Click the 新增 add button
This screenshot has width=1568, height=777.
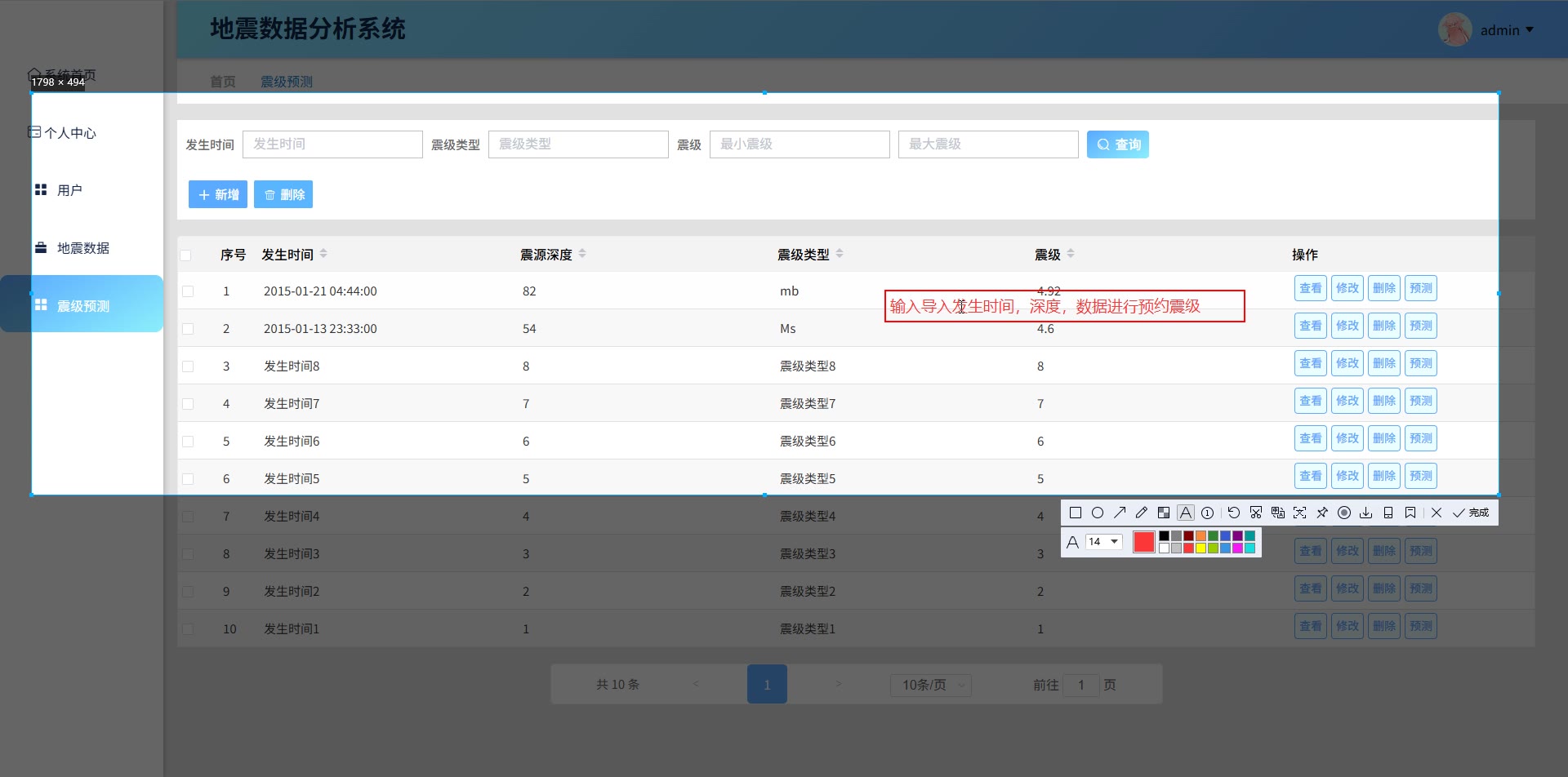point(218,194)
